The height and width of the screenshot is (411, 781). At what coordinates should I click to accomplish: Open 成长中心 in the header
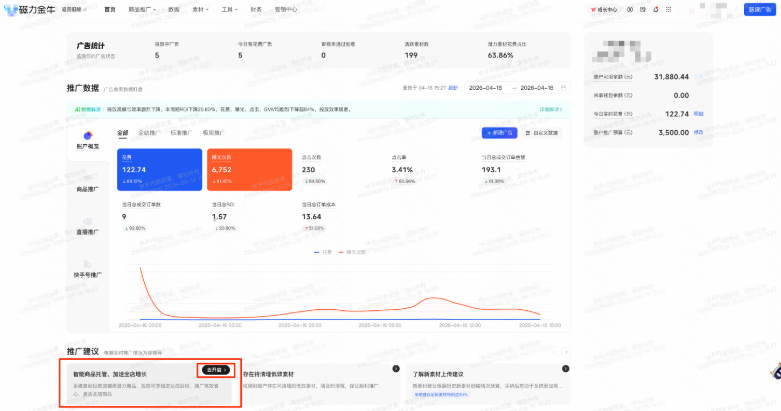604,9
